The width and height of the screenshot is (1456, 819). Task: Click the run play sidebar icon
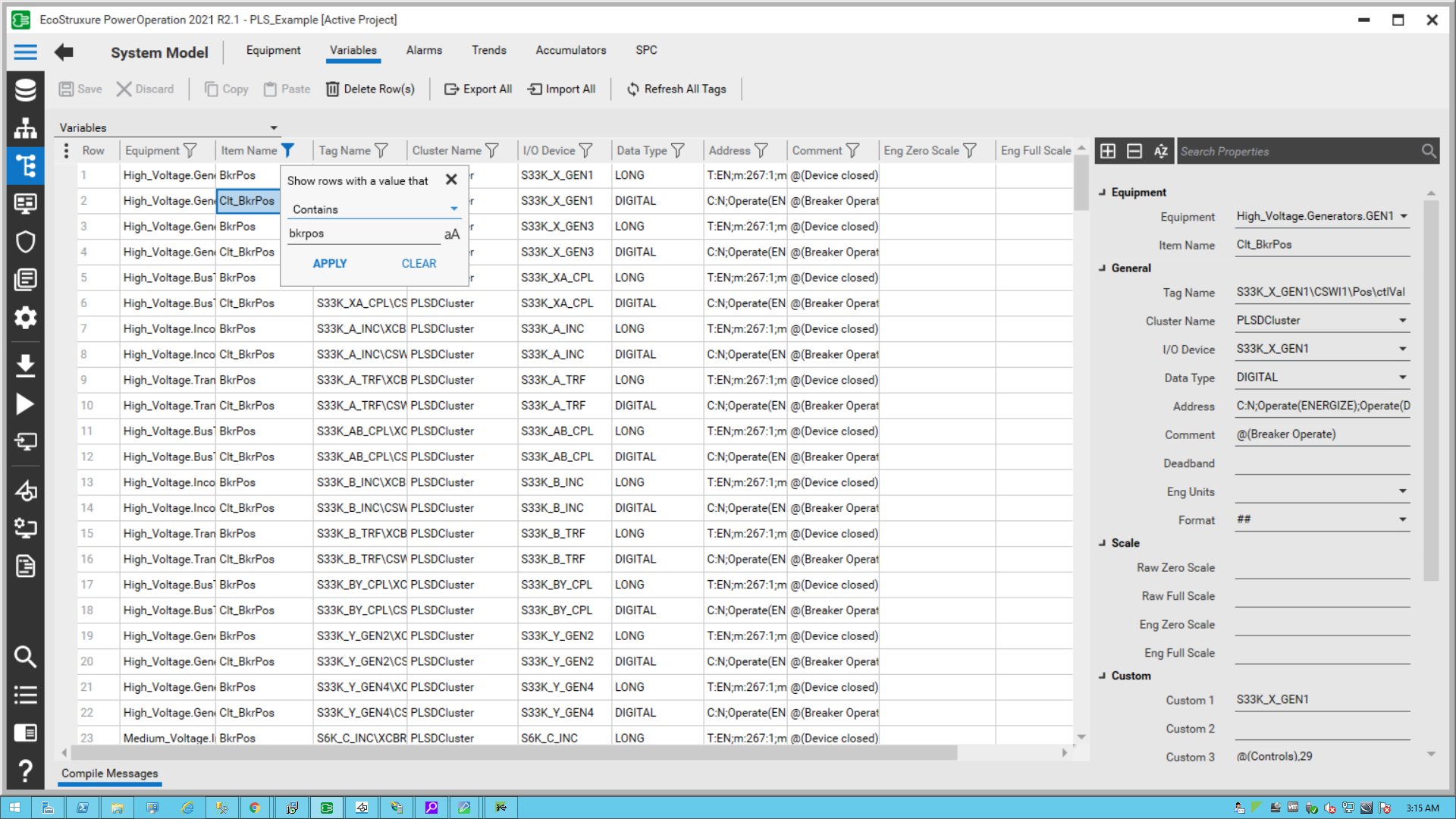click(x=25, y=404)
